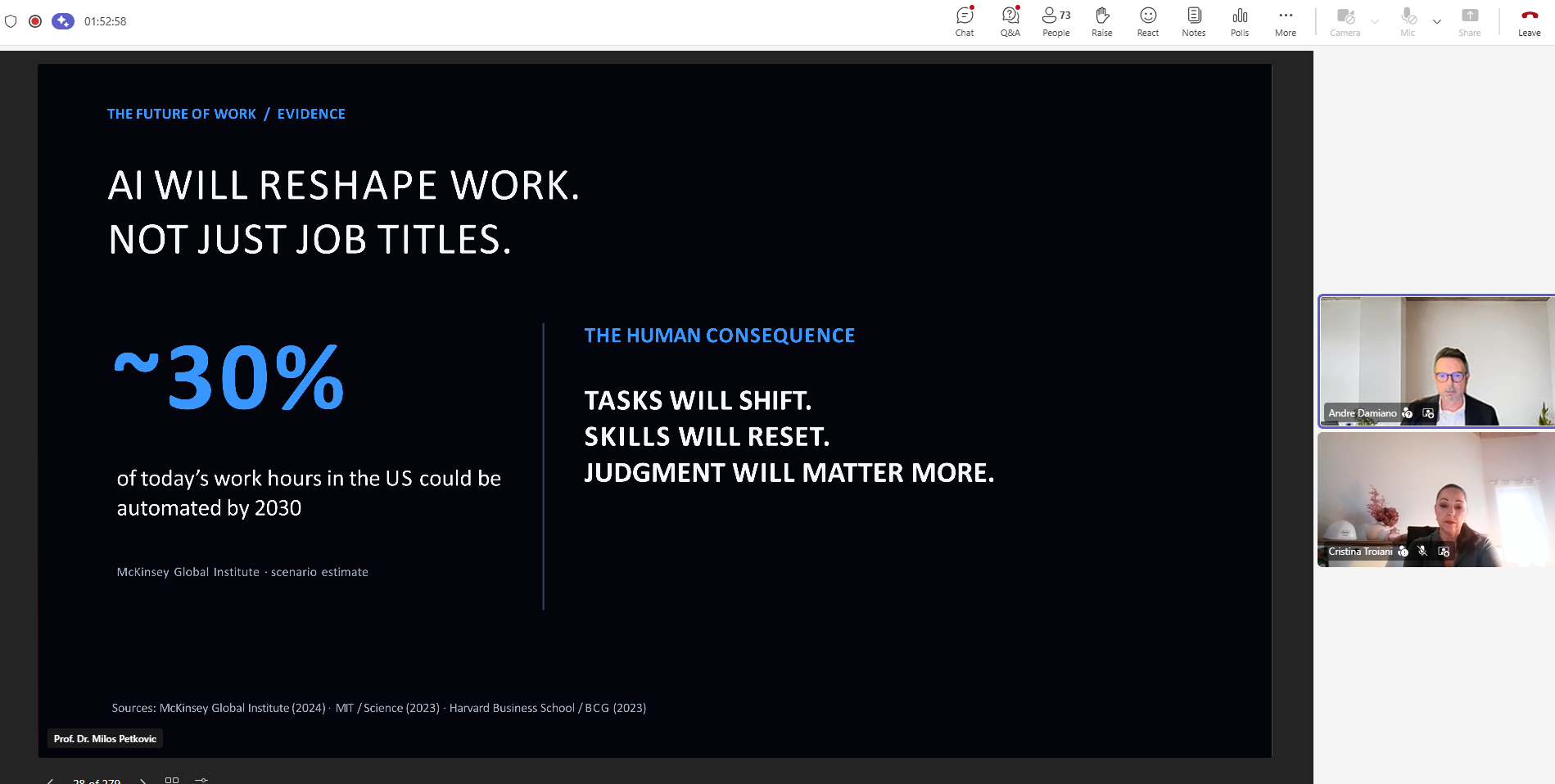Click Andre Damiano's role badge icon
This screenshot has height=784, width=1555.
[1408, 413]
